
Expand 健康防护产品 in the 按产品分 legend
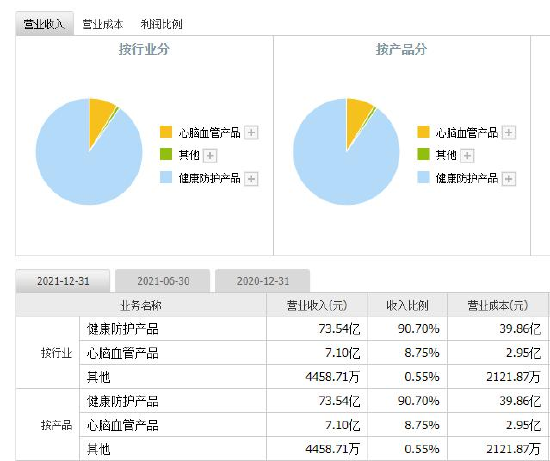(509, 179)
